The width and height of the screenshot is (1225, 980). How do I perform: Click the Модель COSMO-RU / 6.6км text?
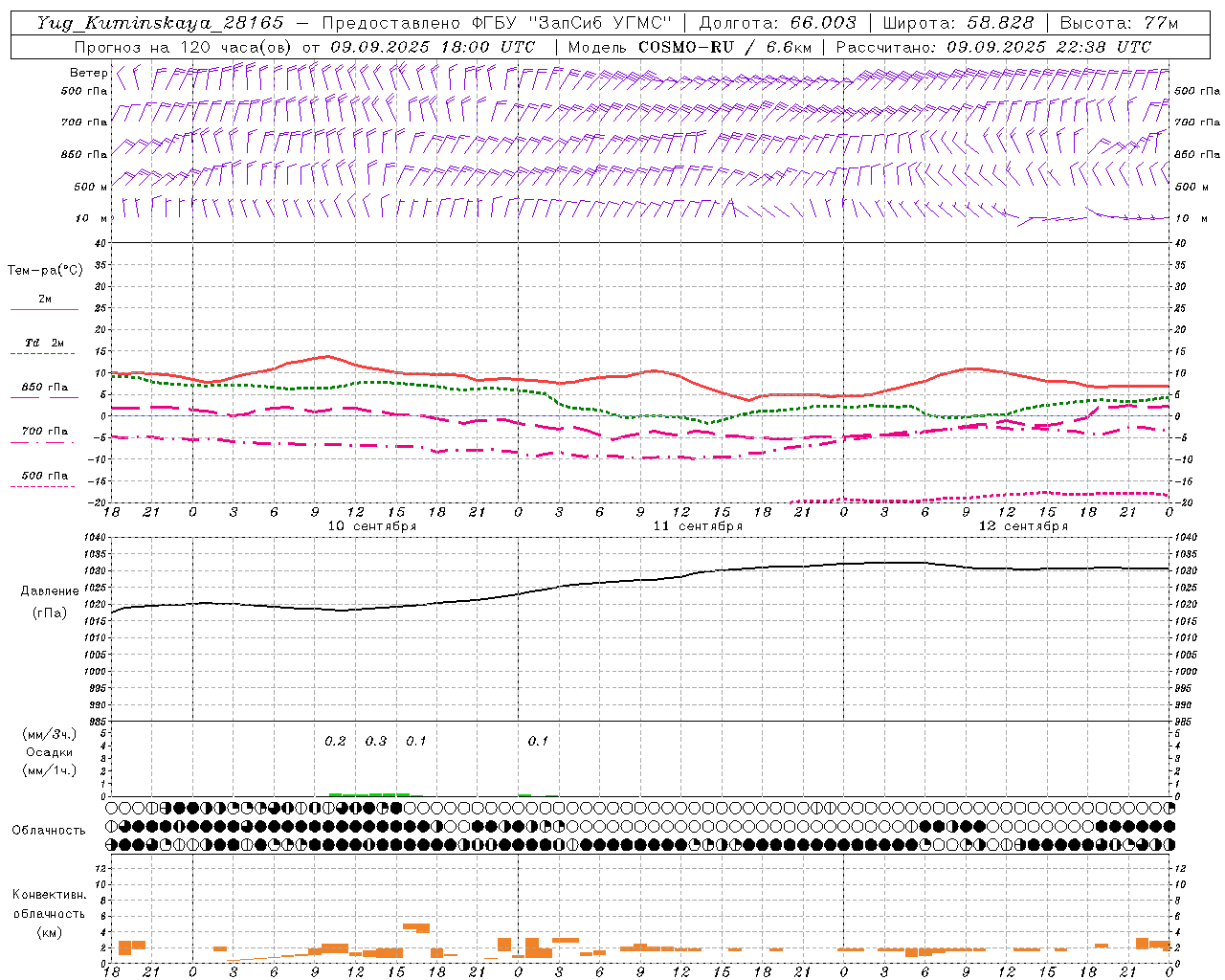tap(690, 47)
